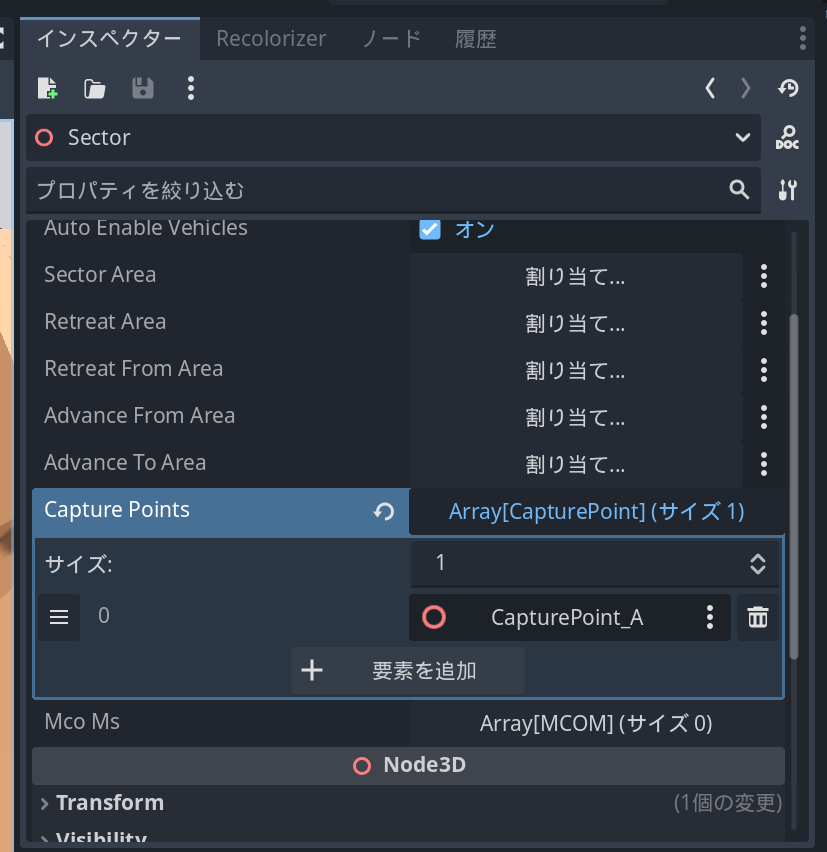827x852 pixels.
Task: Delete the CapturePoint_A array element
Action: pos(758,618)
